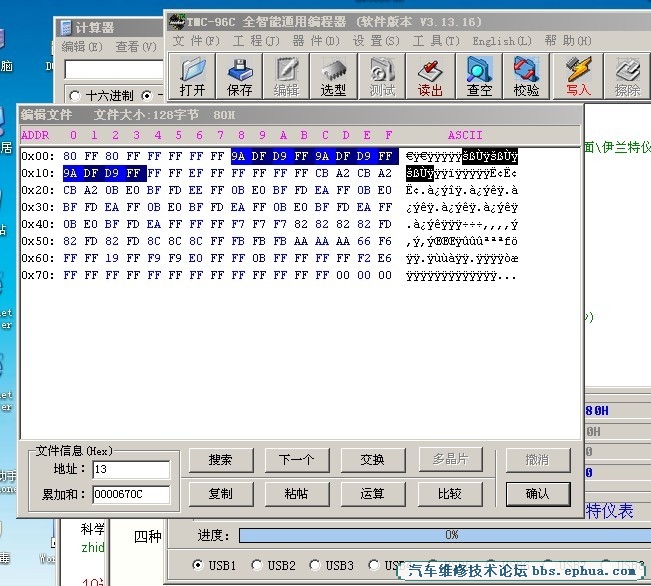Image resolution: width=651 pixels, height=586 pixels.
Task: Click the TMC-96C programmer title bar icon
Action: coord(177,22)
